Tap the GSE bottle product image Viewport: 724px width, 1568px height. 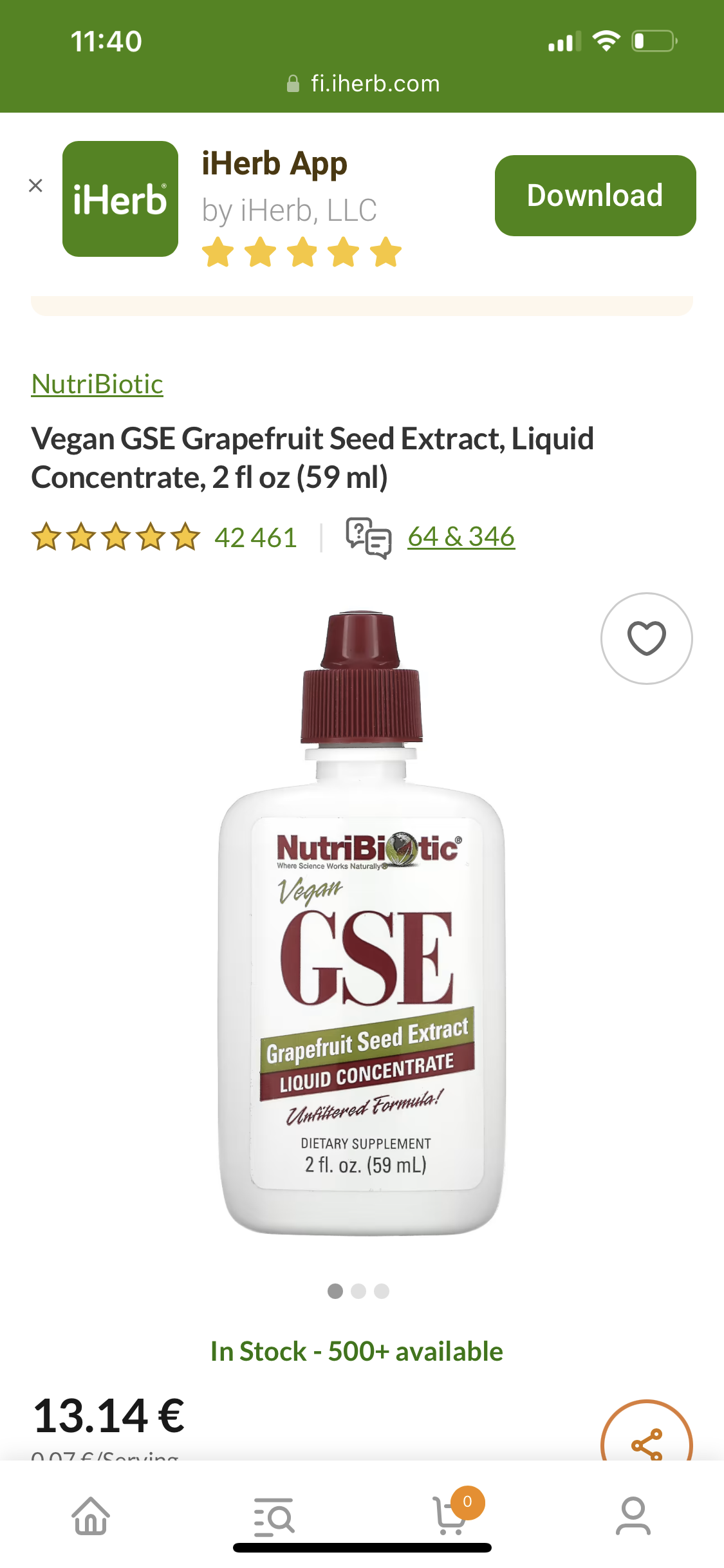[362, 923]
